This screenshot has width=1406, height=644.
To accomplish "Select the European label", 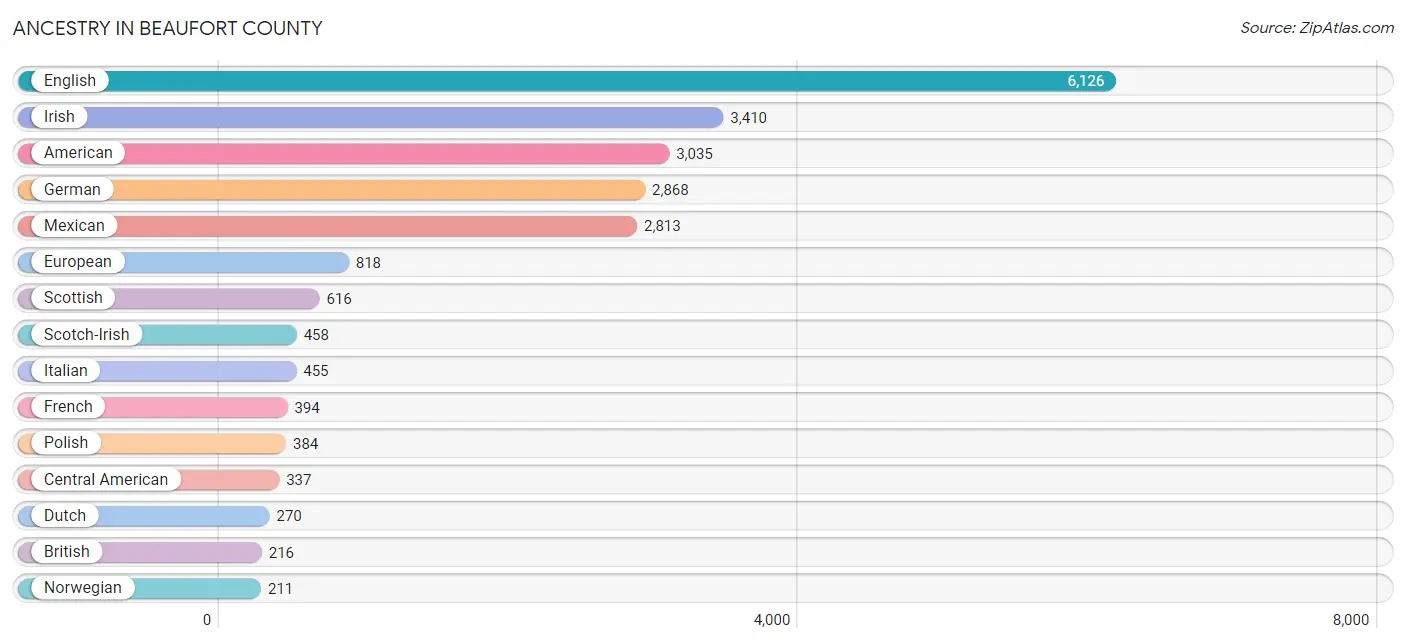I will (x=78, y=262).
